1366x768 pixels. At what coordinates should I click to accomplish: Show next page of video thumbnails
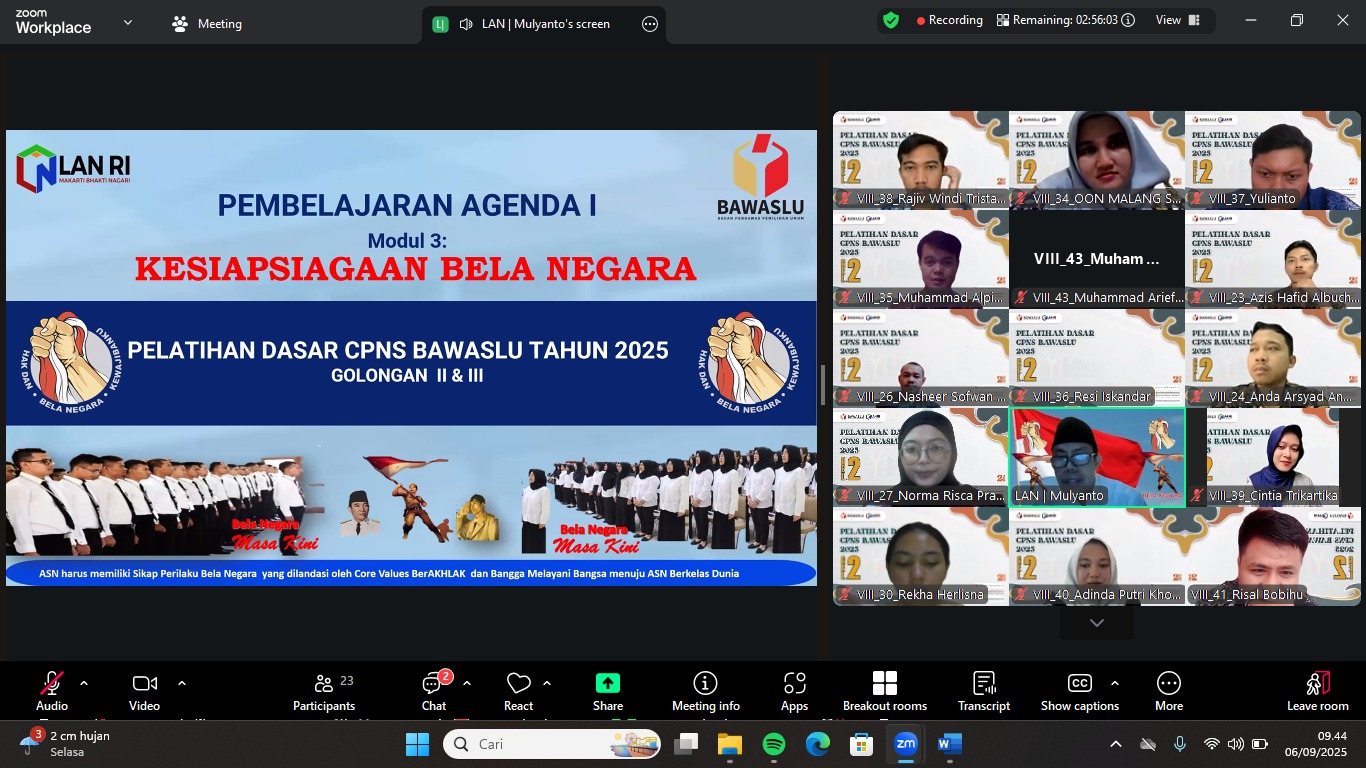coord(1096,623)
